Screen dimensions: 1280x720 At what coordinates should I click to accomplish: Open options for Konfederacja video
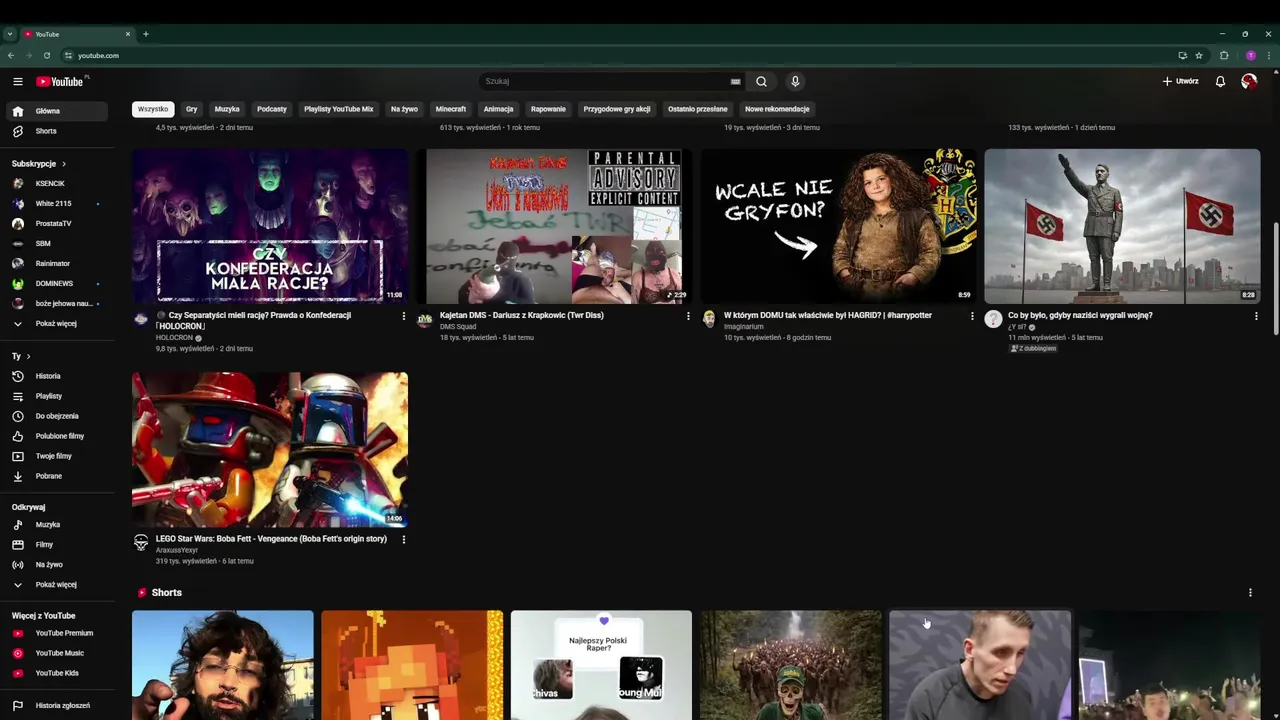404,316
